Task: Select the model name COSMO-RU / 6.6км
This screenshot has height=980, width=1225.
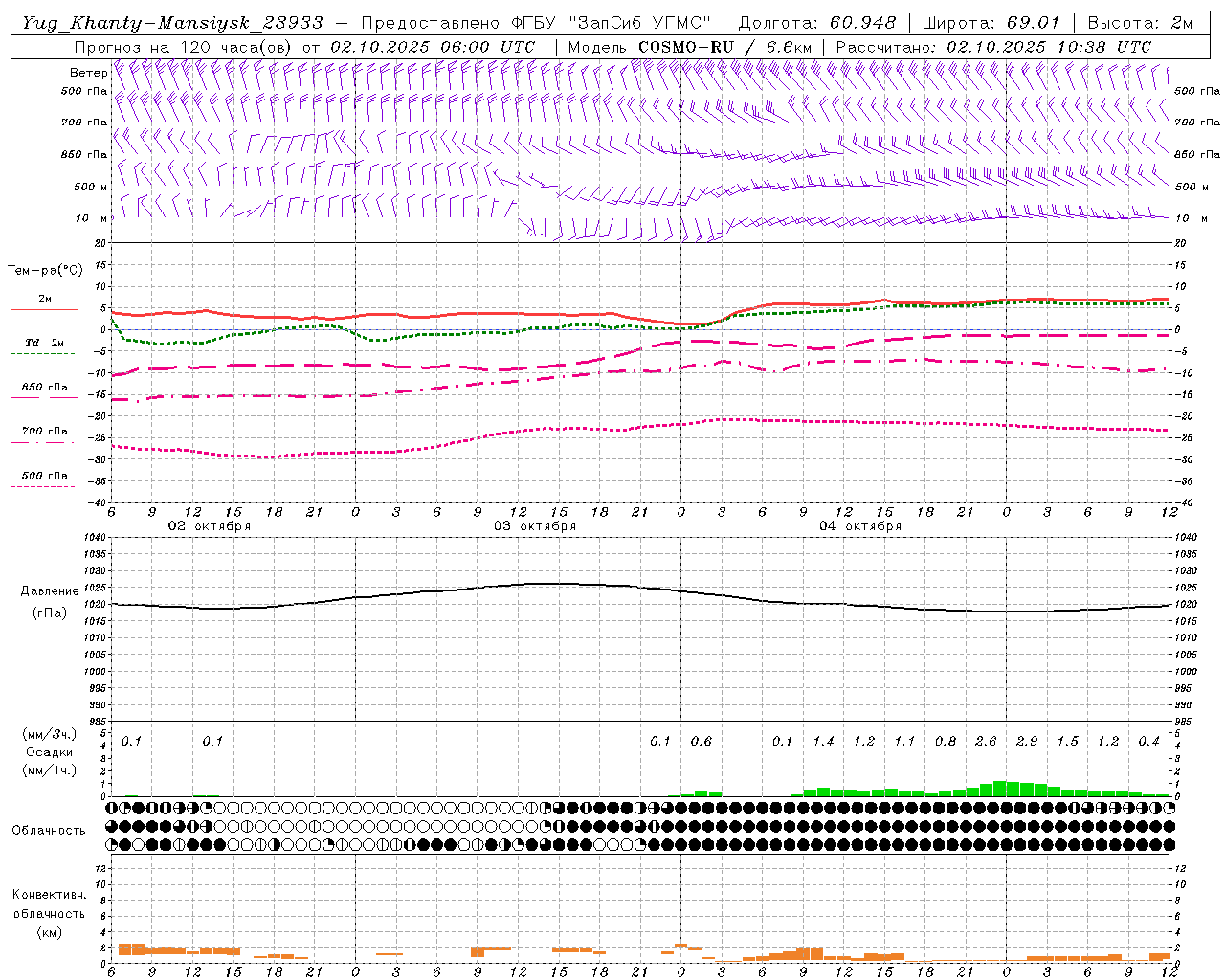Action: 725,47
